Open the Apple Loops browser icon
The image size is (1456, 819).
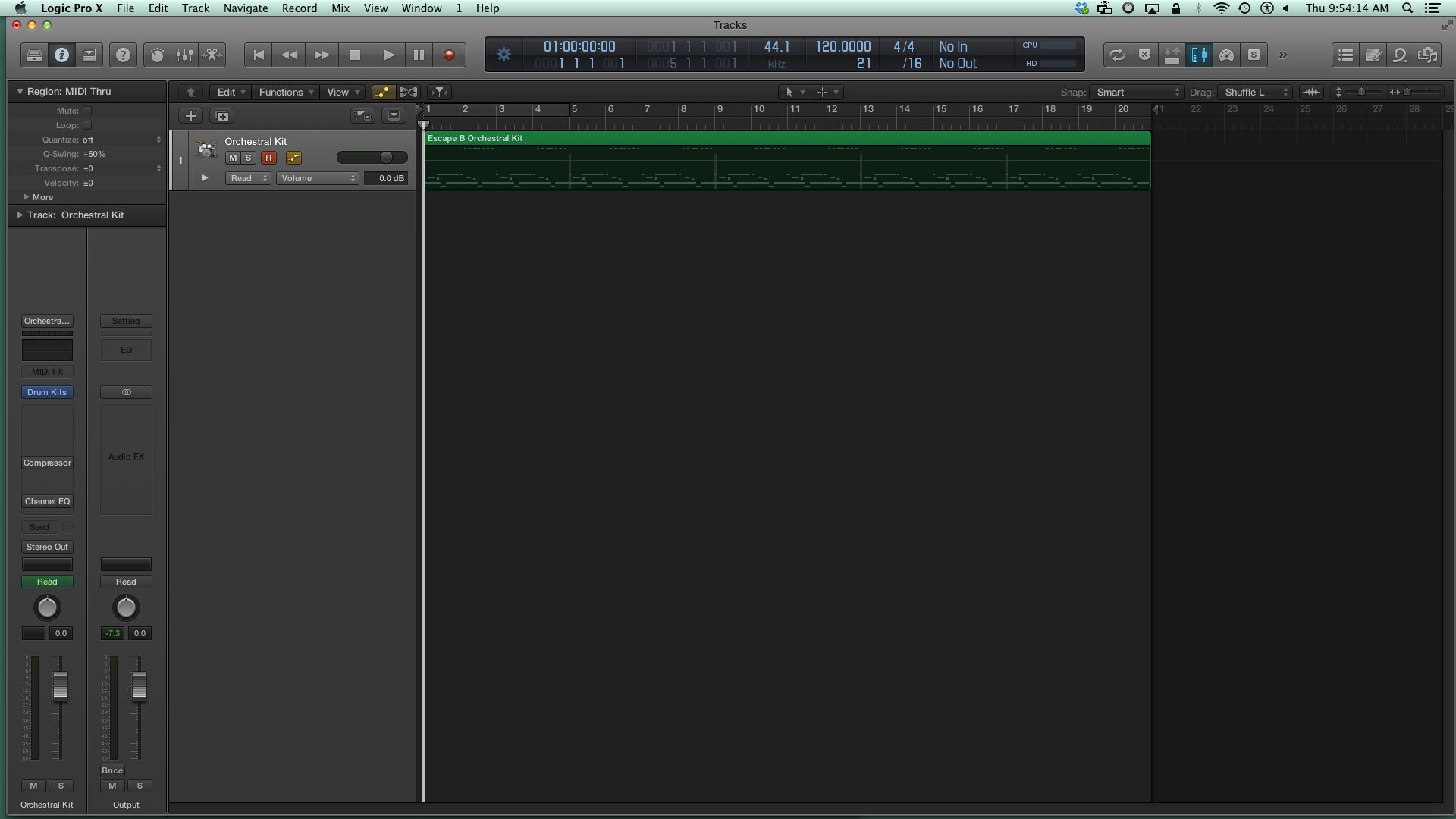click(x=1400, y=55)
